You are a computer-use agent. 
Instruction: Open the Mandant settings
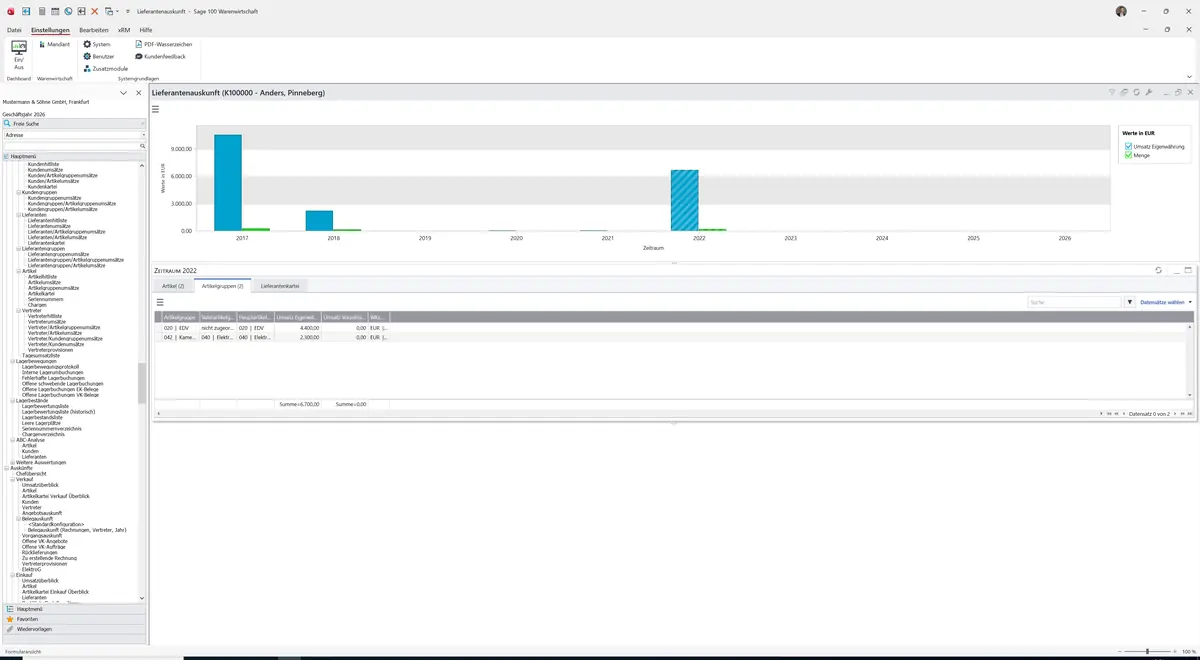coord(54,44)
